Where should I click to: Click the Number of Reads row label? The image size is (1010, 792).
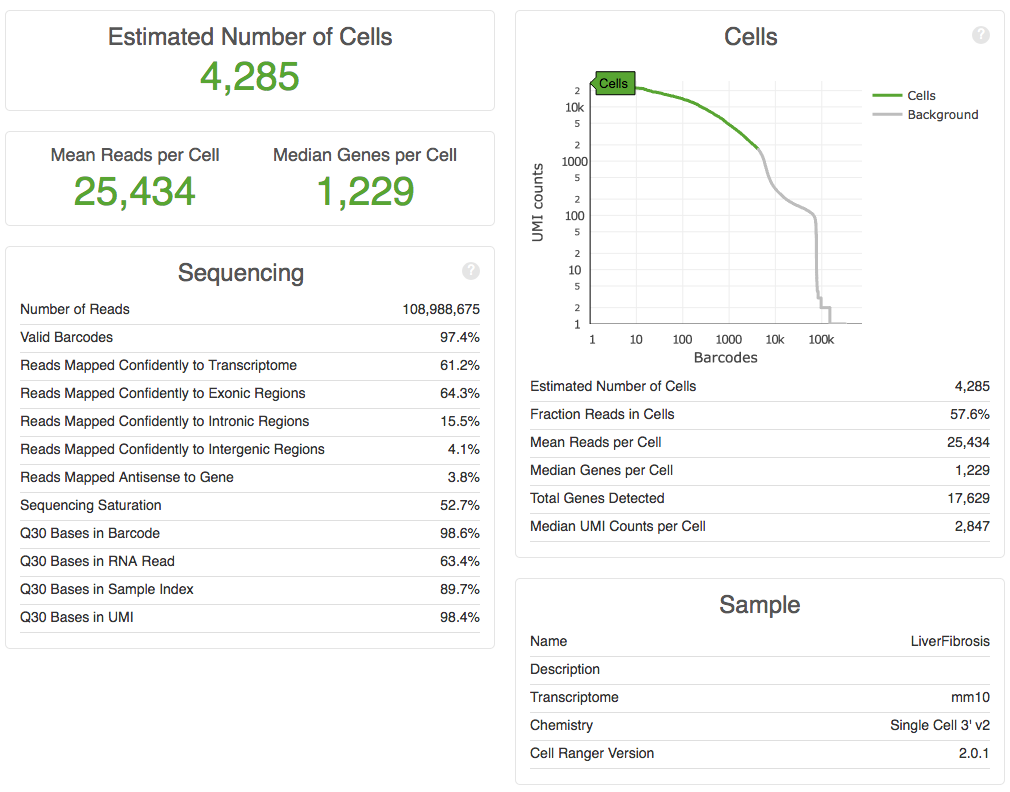(x=75, y=309)
